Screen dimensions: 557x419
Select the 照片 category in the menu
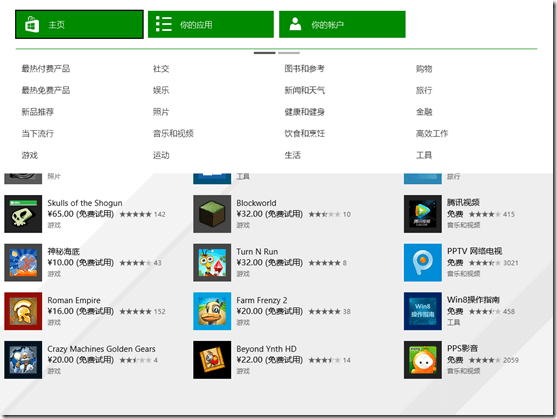161,112
